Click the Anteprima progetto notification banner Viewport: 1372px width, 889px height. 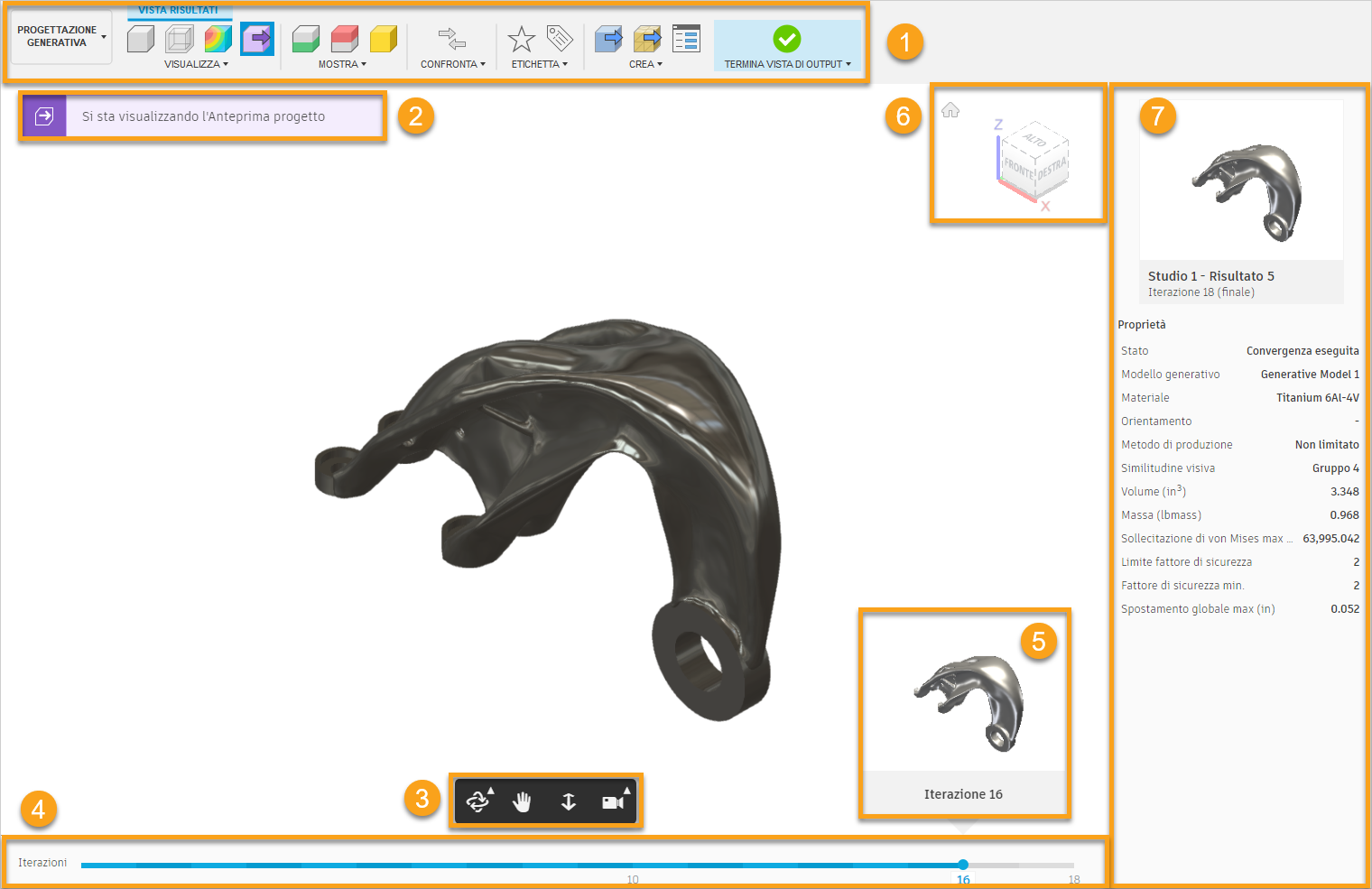[x=202, y=116]
